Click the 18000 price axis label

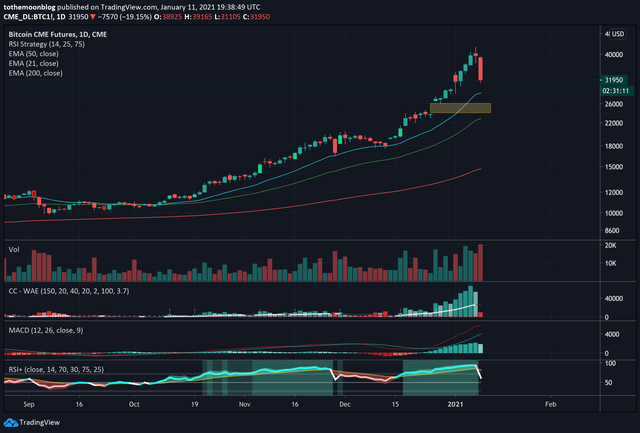pyautogui.click(x=614, y=146)
